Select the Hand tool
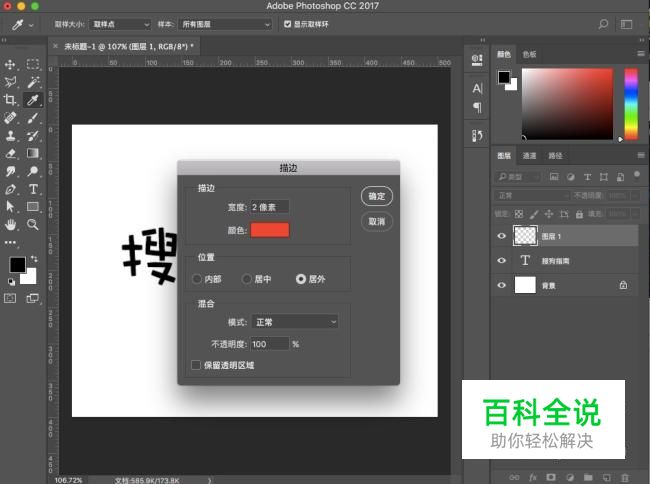This screenshot has width=650, height=484. tap(10, 224)
